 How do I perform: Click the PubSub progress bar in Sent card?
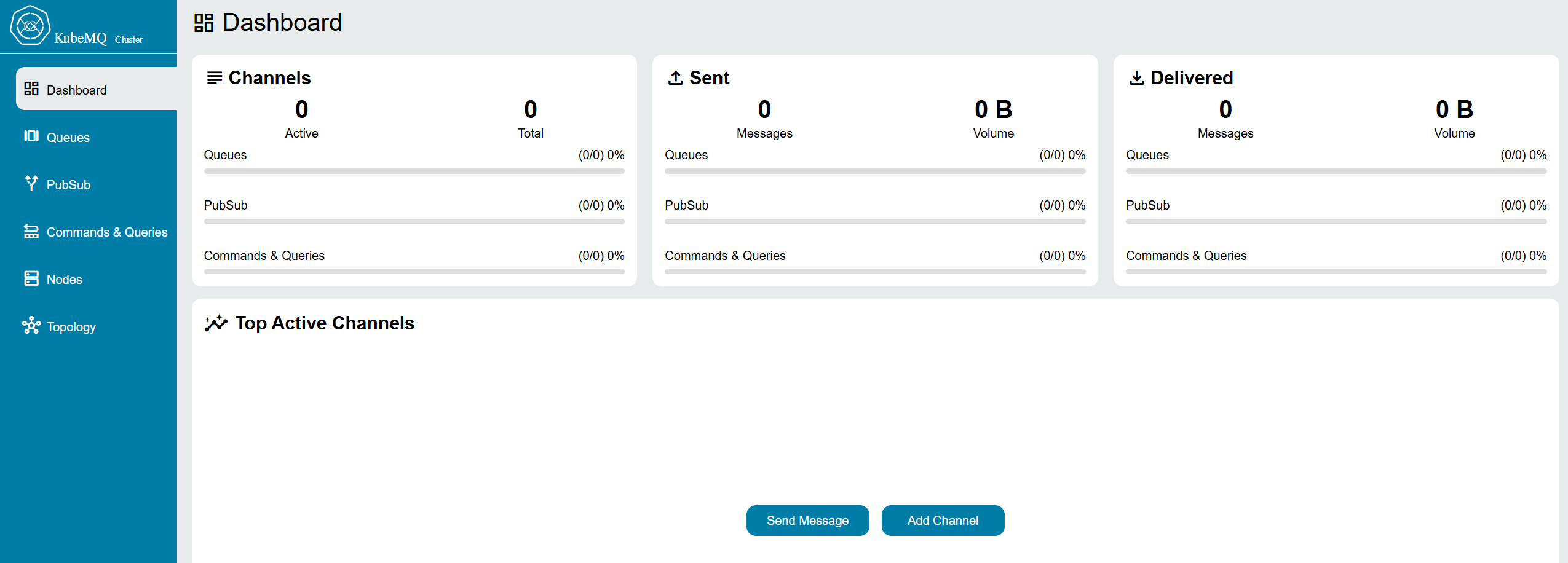pyautogui.click(x=874, y=222)
